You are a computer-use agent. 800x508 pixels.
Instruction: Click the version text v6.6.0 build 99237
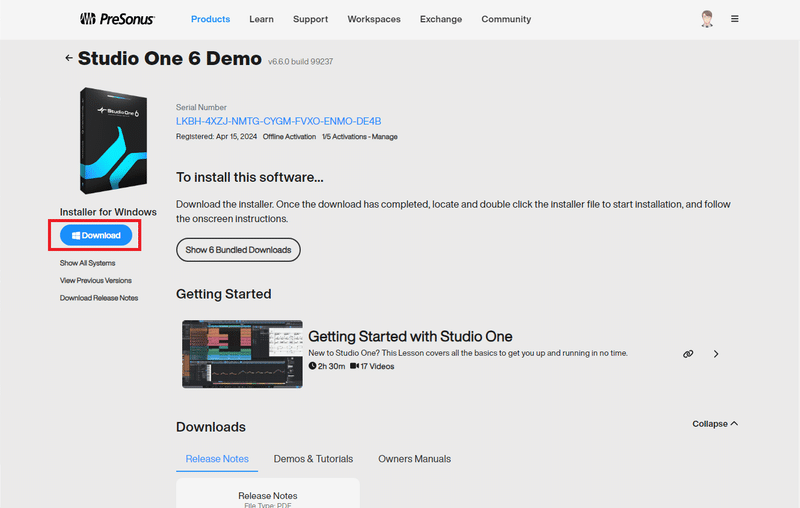(x=301, y=62)
